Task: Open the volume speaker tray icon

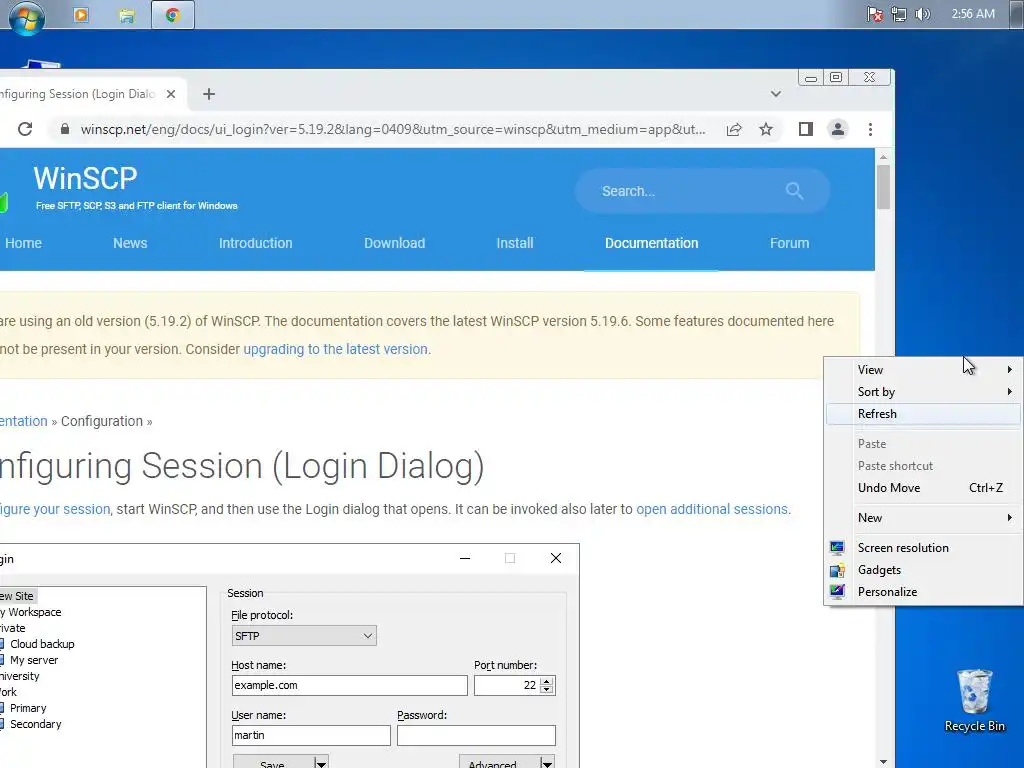Action: click(x=922, y=14)
